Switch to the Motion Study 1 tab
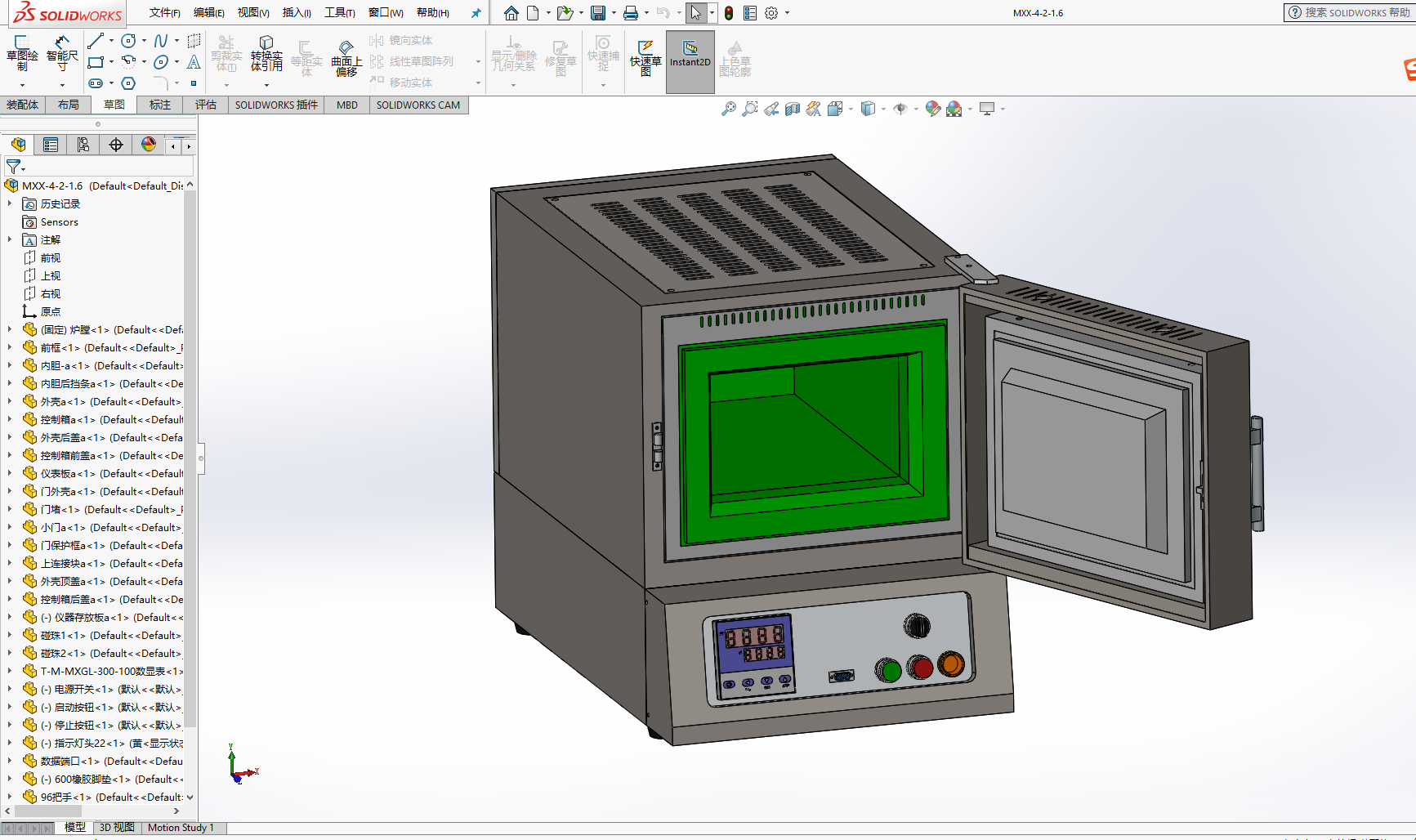The height and width of the screenshot is (840, 1416). tap(181, 828)
